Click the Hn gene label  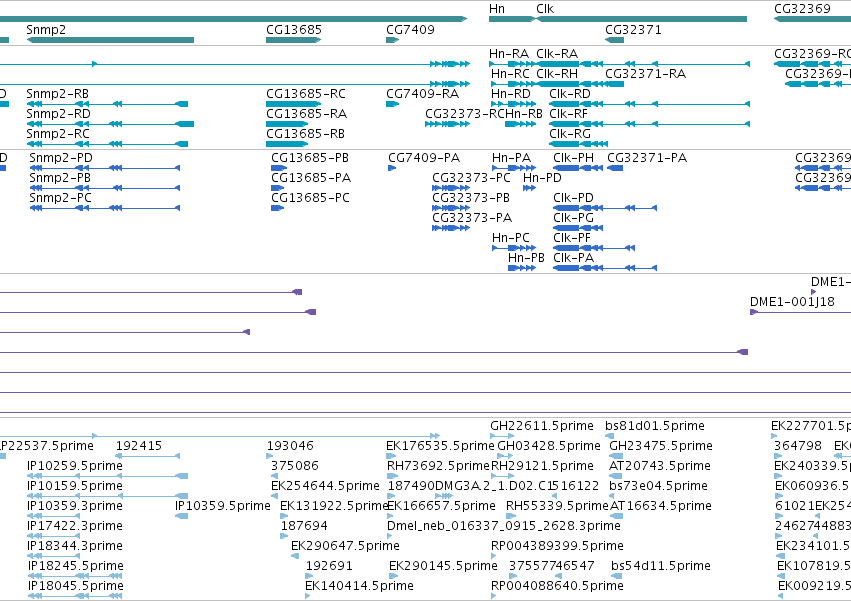pos(497,9)
